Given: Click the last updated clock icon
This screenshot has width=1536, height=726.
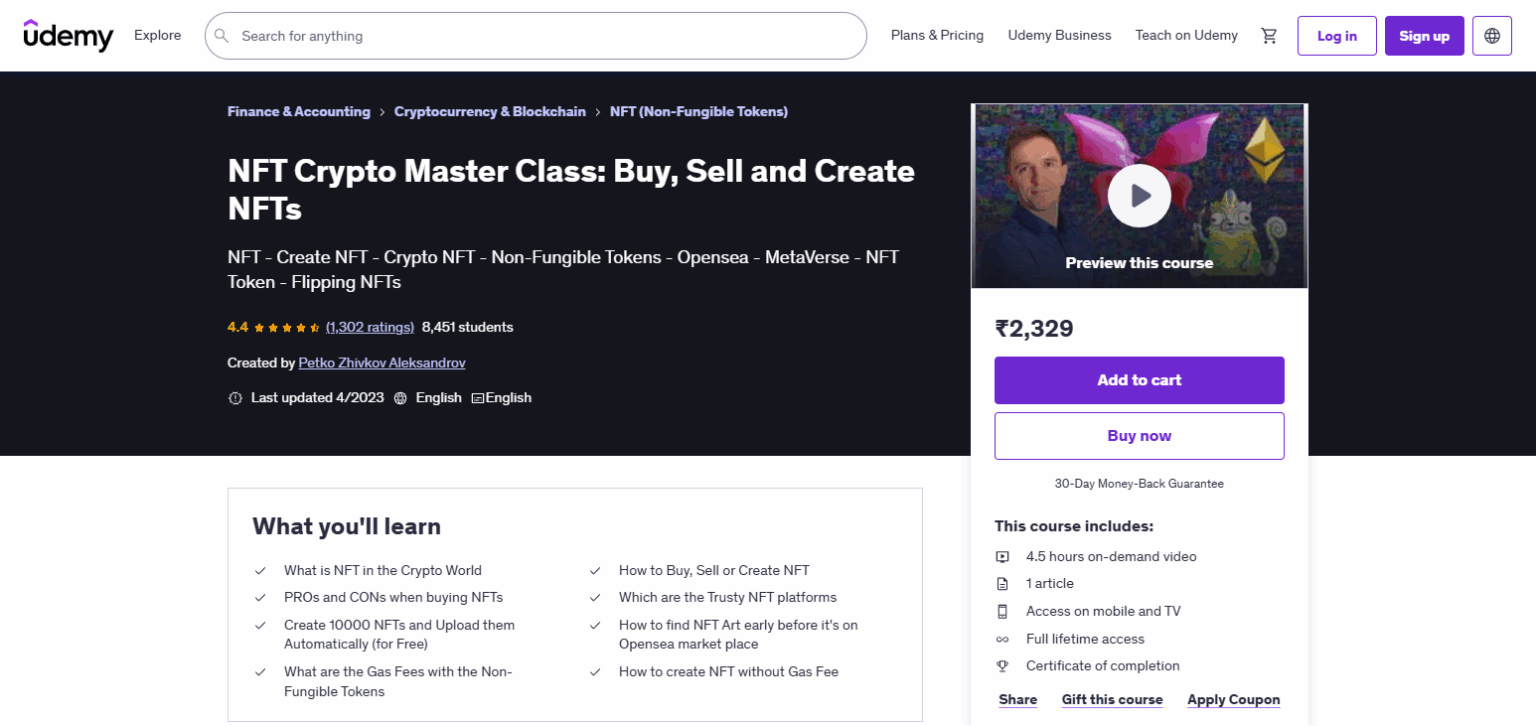Looking at the screenshot, I should pos(235,397).
